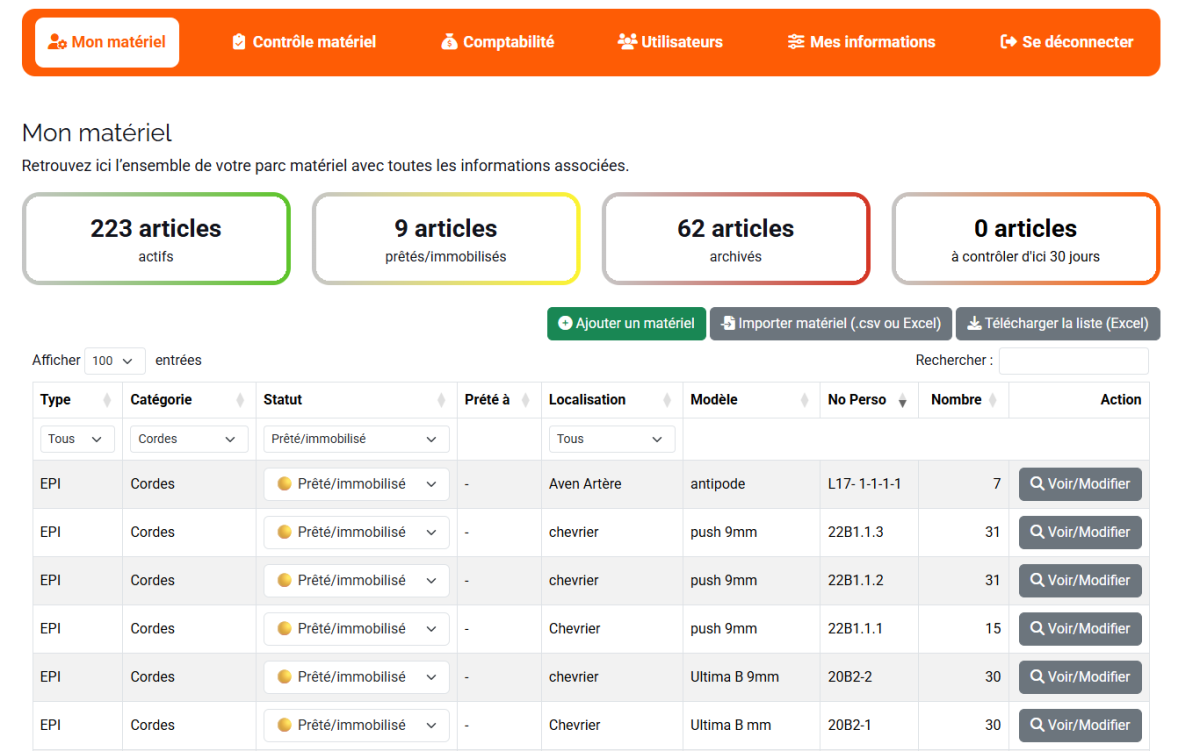Focus the Rechercher search field
This screenshot has width=1200, height=751.
point(1073,361)
